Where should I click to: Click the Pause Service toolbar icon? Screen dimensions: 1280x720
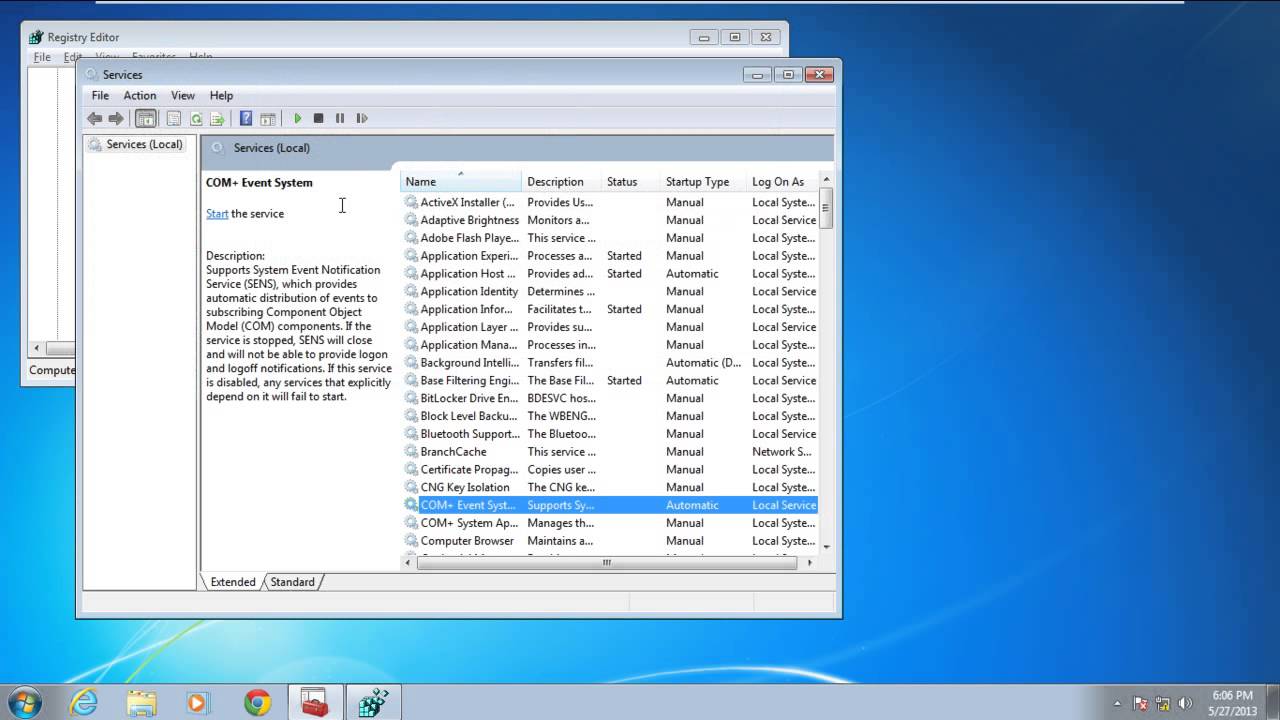pos(340,118)
